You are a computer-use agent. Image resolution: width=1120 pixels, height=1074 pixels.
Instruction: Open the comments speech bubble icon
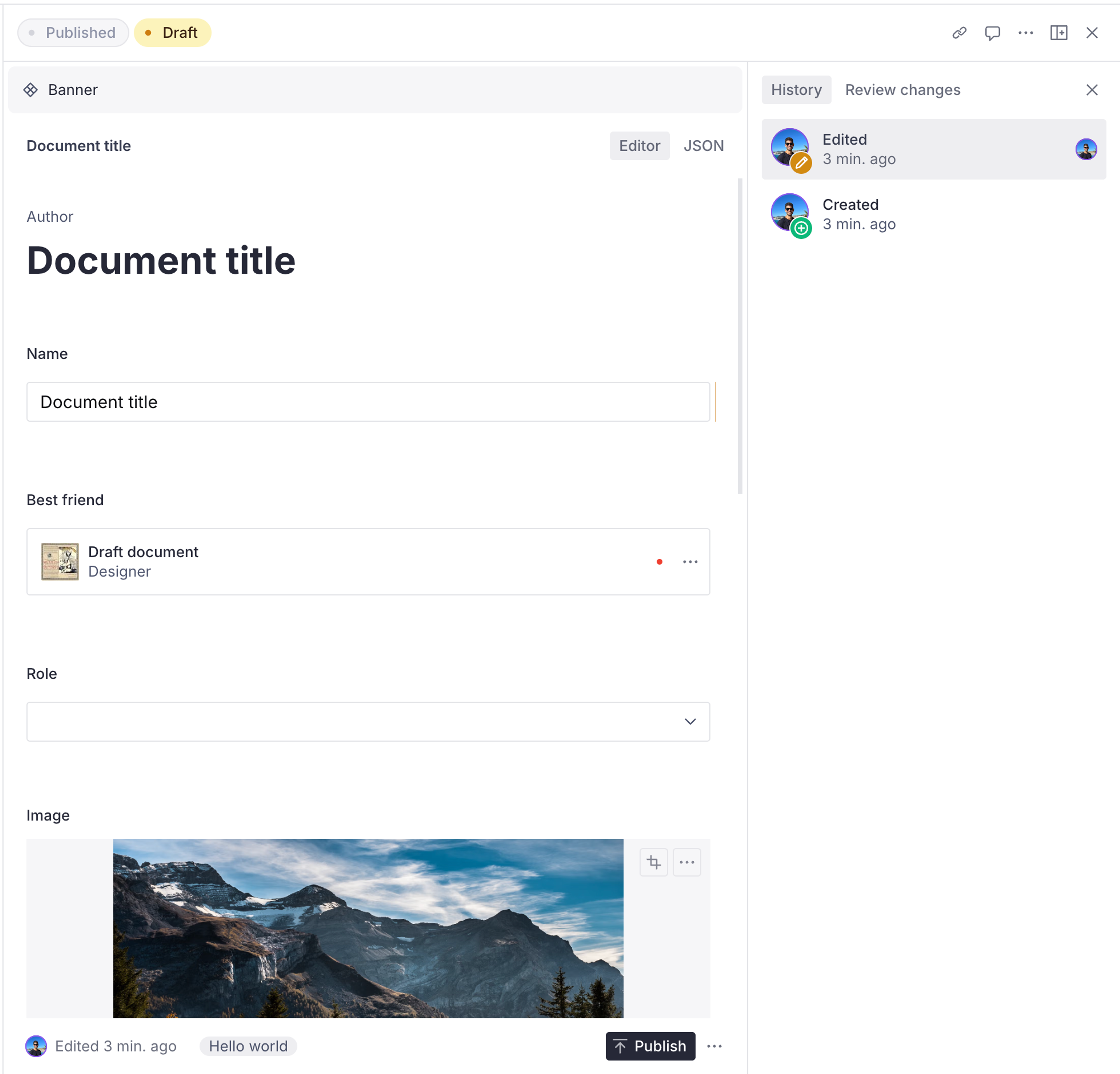pyautogui.click(x=992, y=33)
